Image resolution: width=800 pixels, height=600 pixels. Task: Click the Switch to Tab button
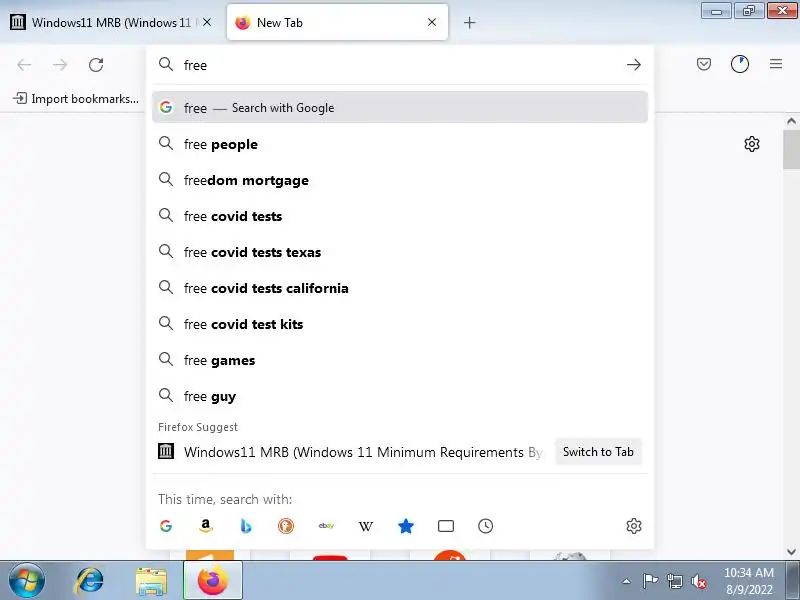[x=598, y=452]
